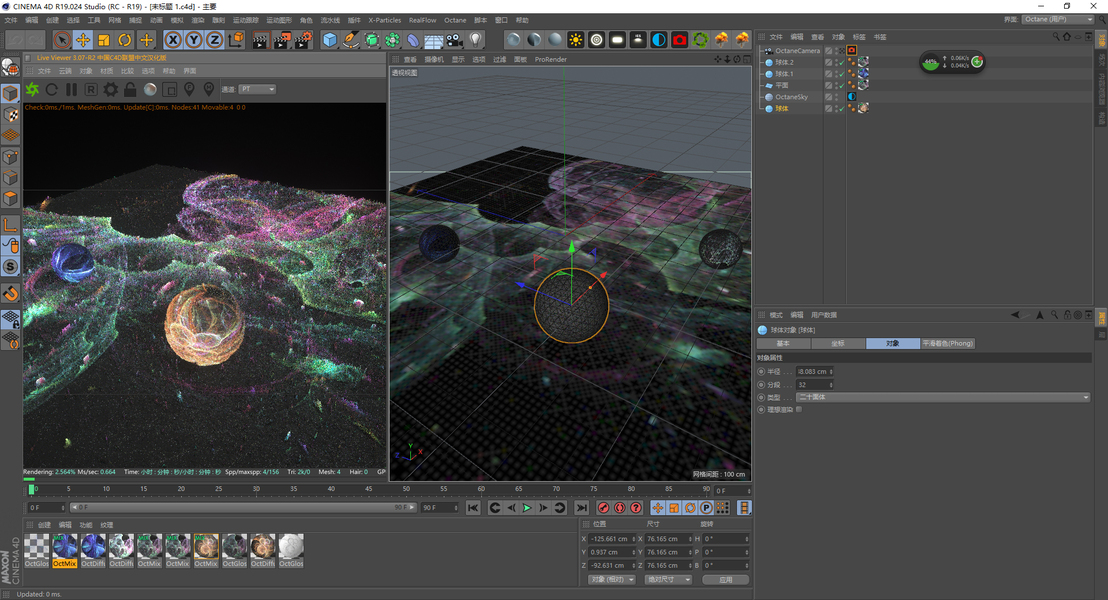Screen dimensions: 1108x600
Task: Toggle Live Viewer clay mode sphere
Action: (150, 89)
